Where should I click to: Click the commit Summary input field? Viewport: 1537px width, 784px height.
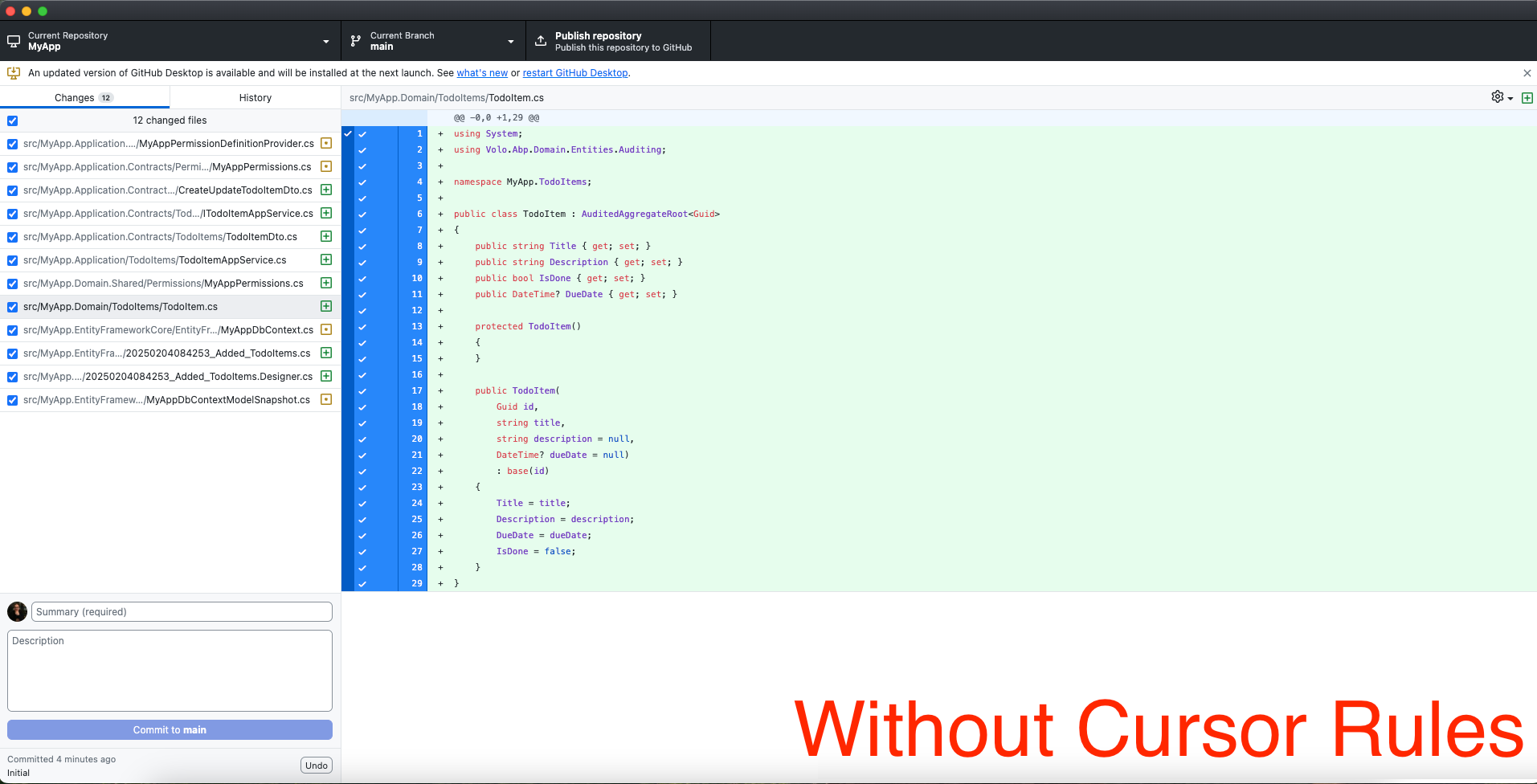pyautogui.click(x=182, y=612)
